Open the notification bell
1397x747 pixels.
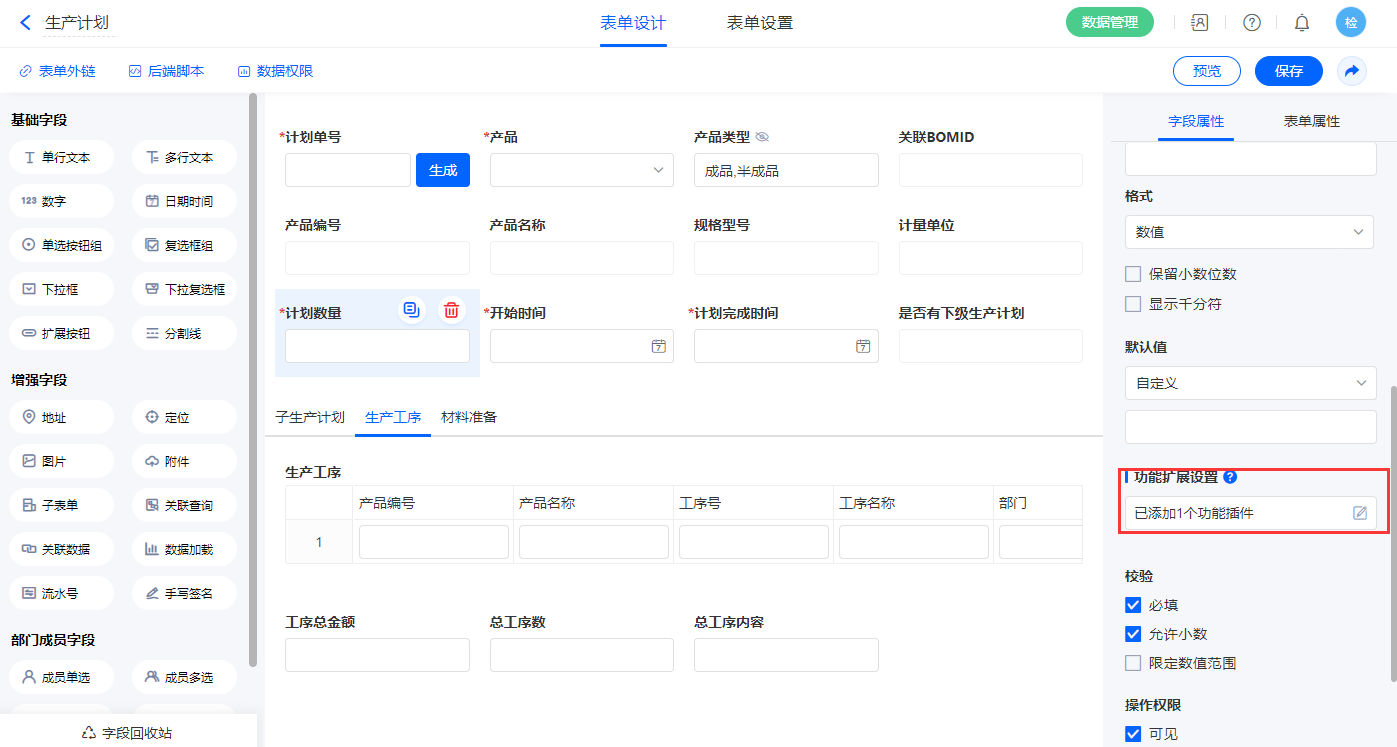1302,23
